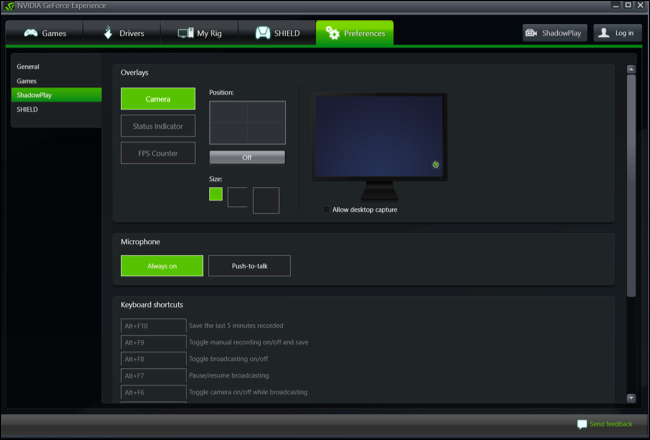Select the top-right position quadrant
The image size is (650, 440).
coord(266,112)
